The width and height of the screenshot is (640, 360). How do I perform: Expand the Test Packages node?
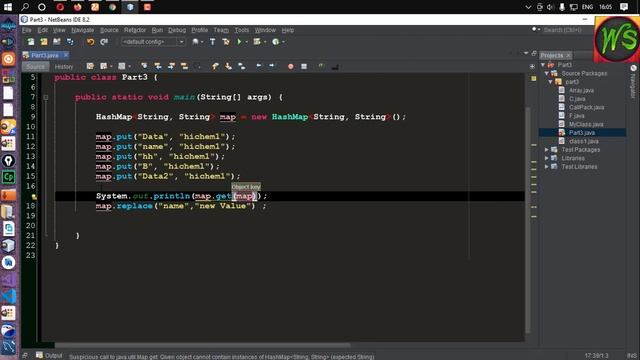pyautogui.click(x=547, y=150)
